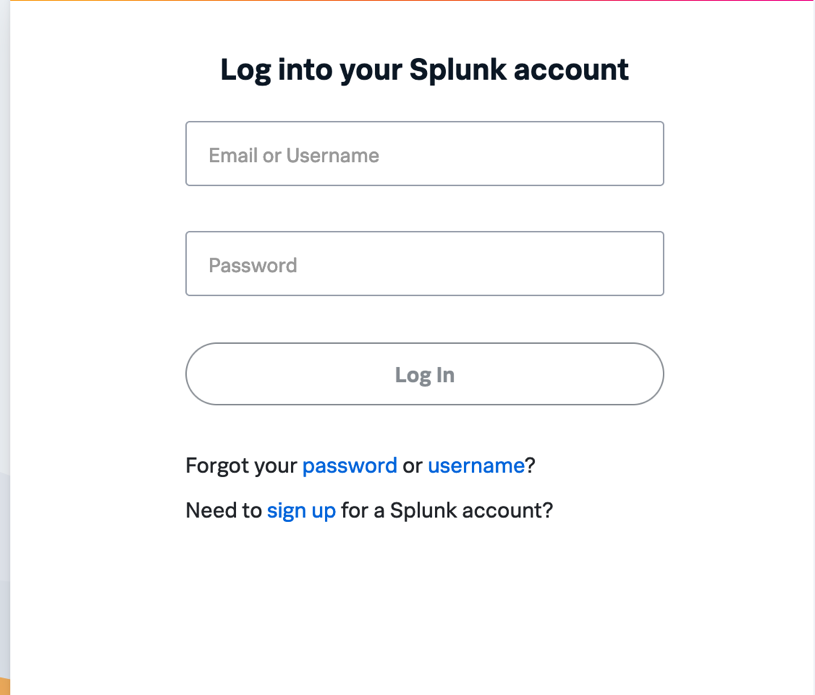
Task: Click the Password input field
Action: click(424, 263)
